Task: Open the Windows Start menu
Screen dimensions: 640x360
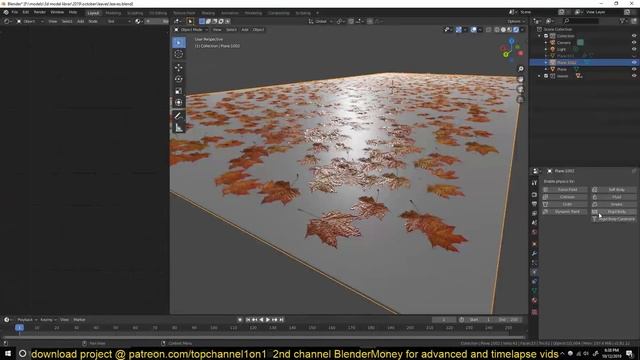Action: tap(8, 353)
